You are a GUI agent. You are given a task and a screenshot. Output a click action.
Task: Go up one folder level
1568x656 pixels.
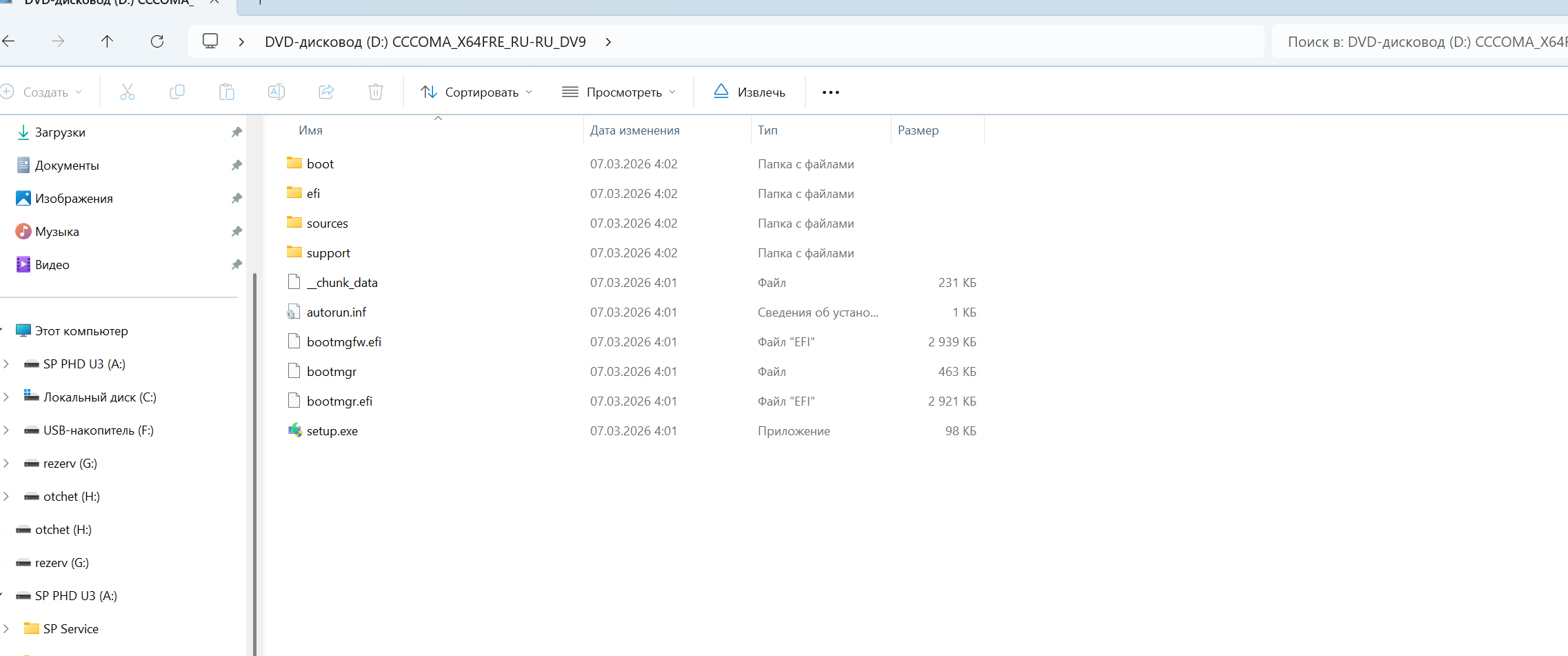pyautogui.click(x=107, y=41)
